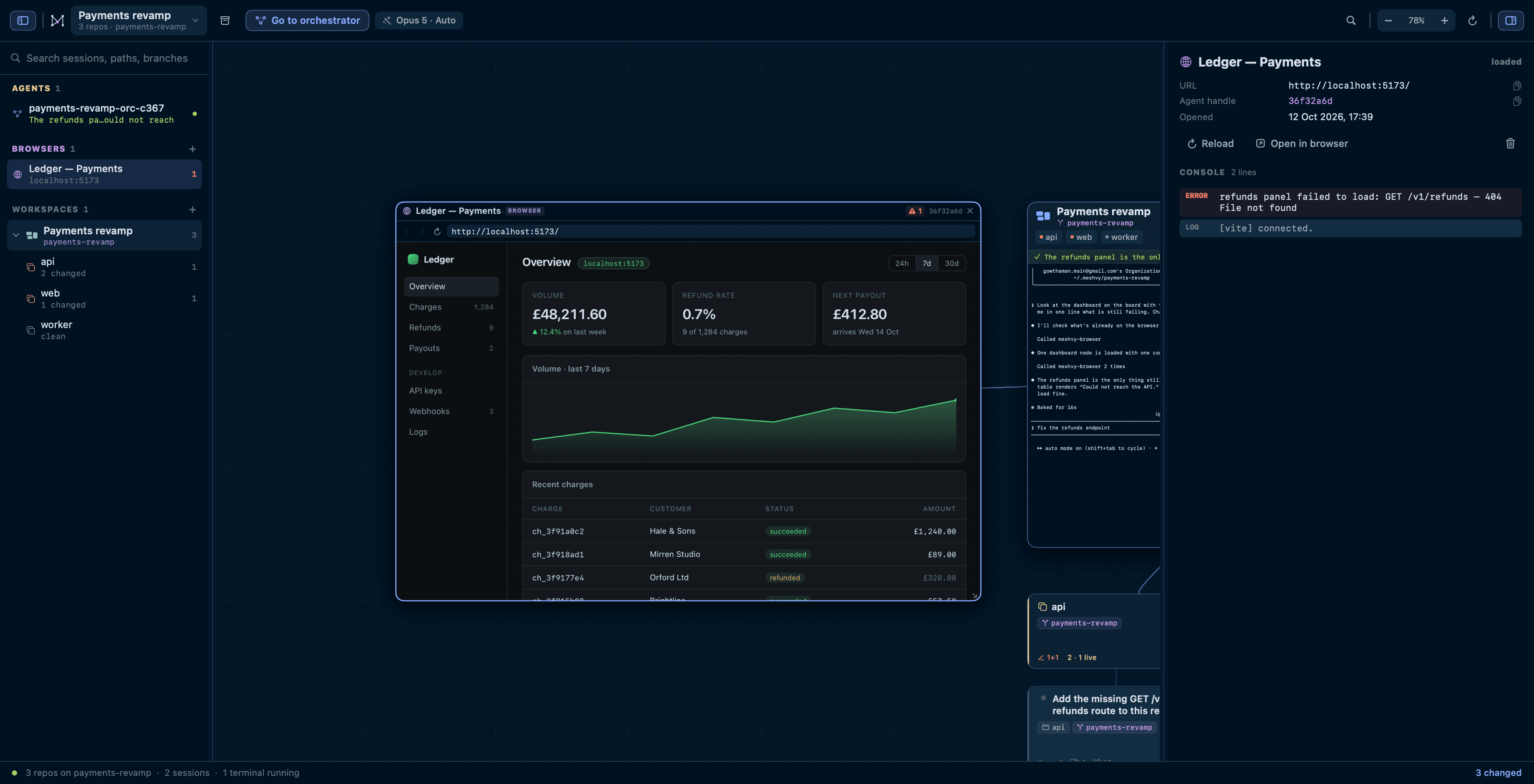Screen dimensions: 1534x784
Task: Reload the embedded browser page icon
Action: point(437,231)
